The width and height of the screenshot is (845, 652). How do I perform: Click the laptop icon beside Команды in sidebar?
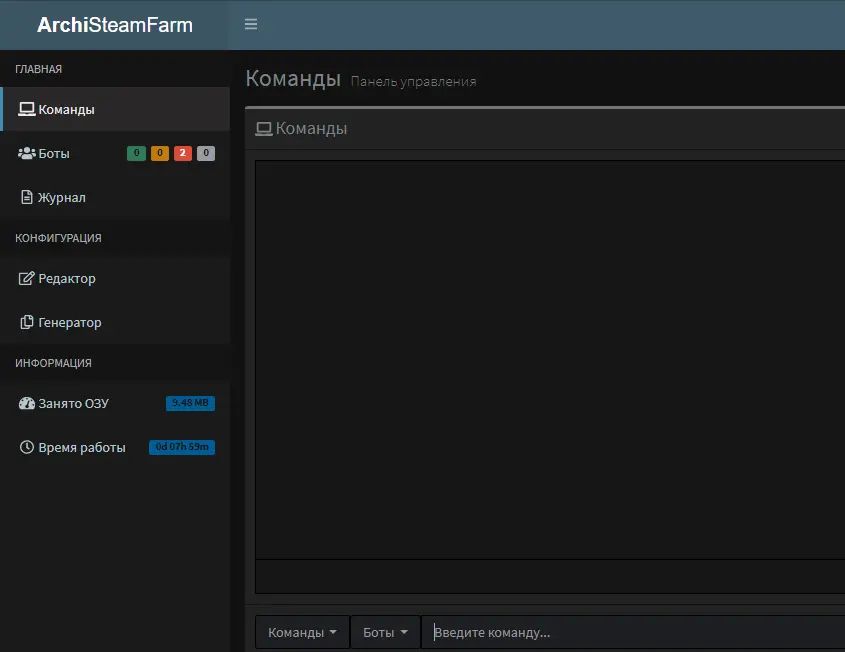[26, 109]
